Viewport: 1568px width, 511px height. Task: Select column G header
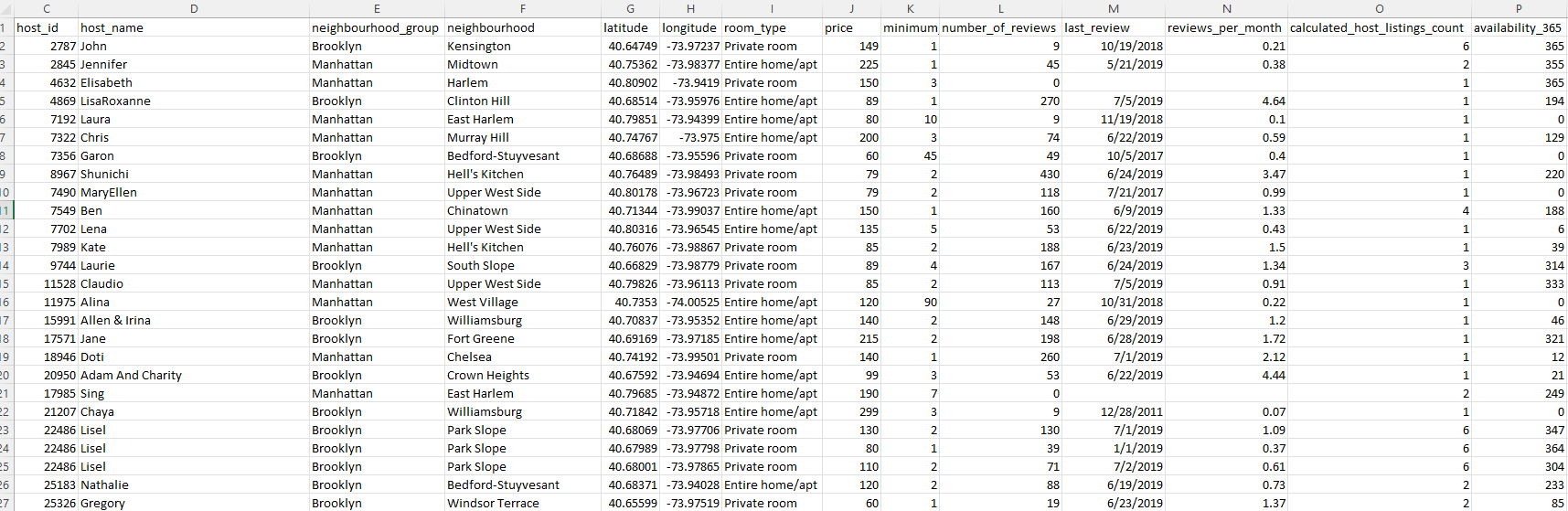(630, 8)
